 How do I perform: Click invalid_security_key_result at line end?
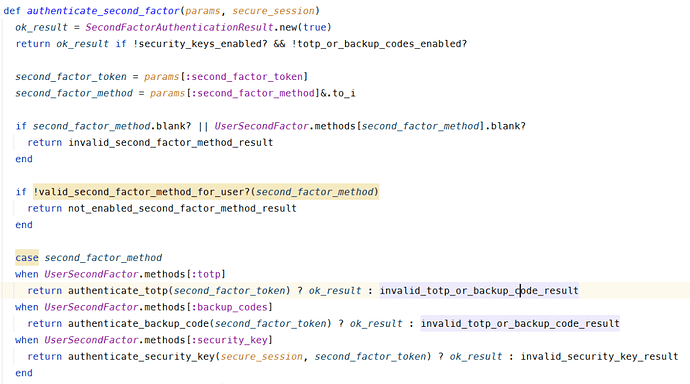coord(599,356)
